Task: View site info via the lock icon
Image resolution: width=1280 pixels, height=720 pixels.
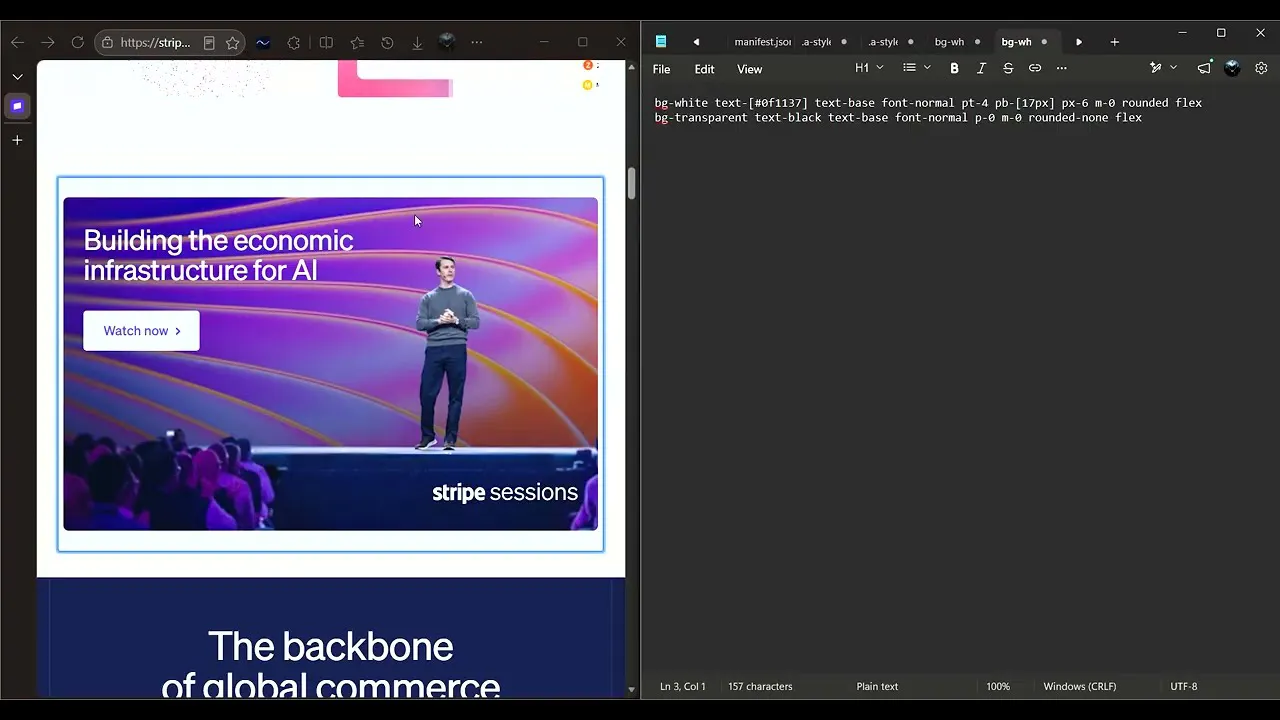Action: tap(107, 43)
